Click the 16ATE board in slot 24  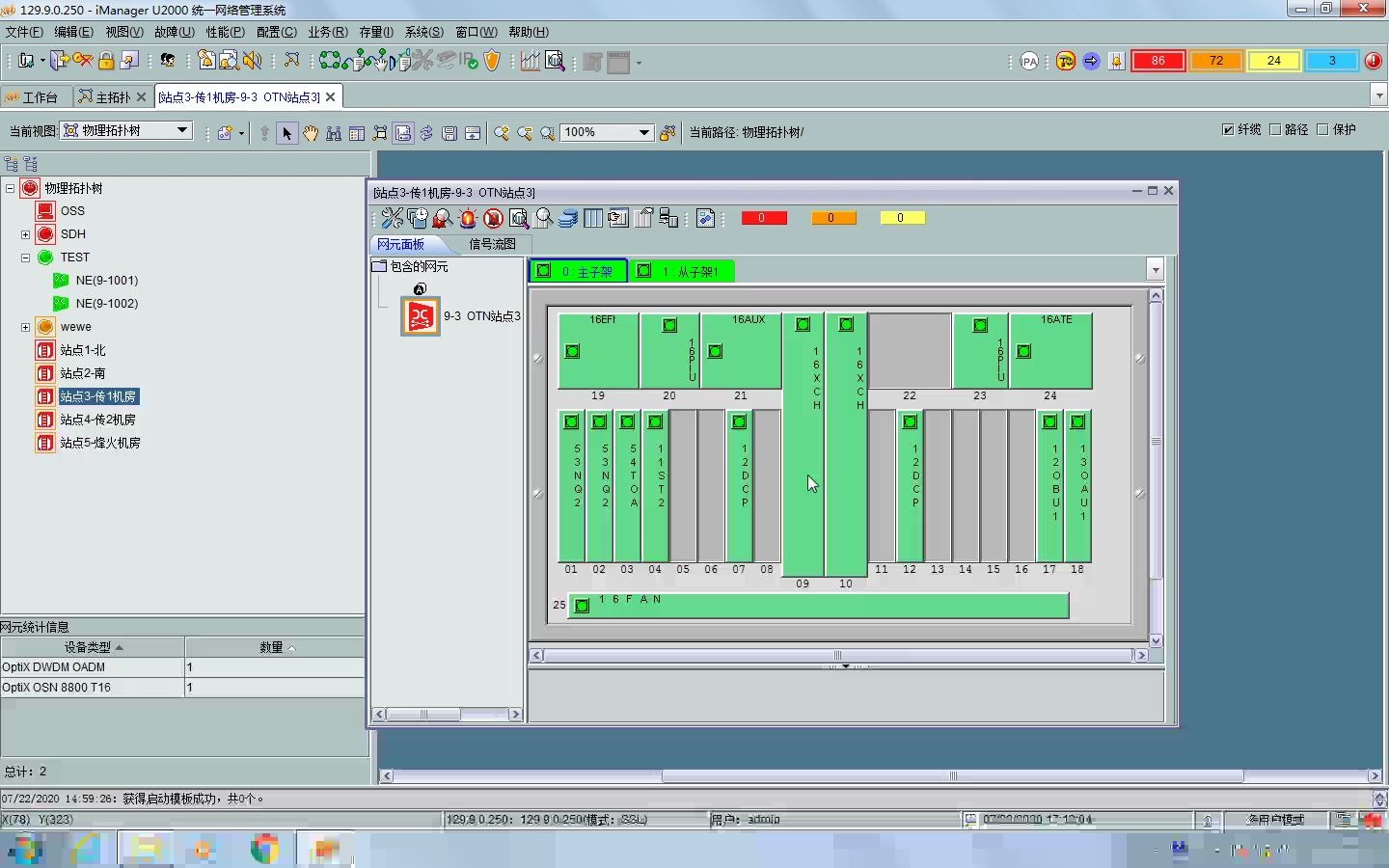1050,351
